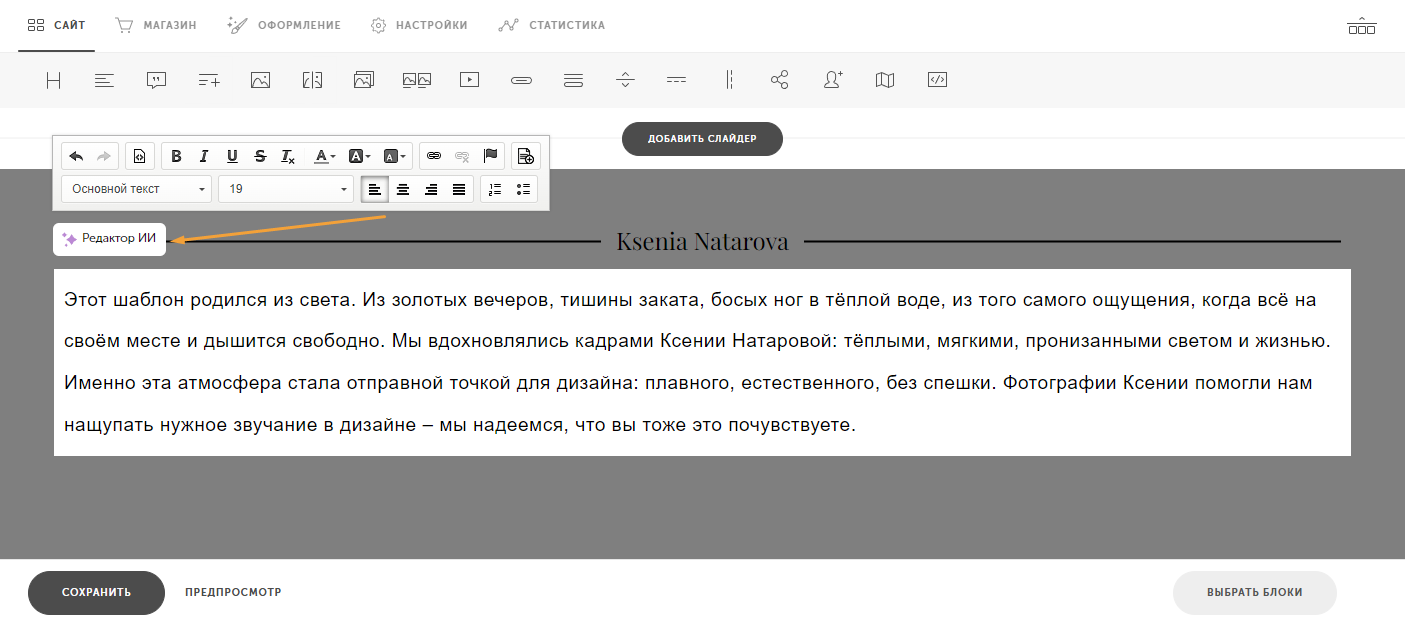Apply strikethrough formatting
This screenshot has height=637, width=1405.
coord(259,156)
